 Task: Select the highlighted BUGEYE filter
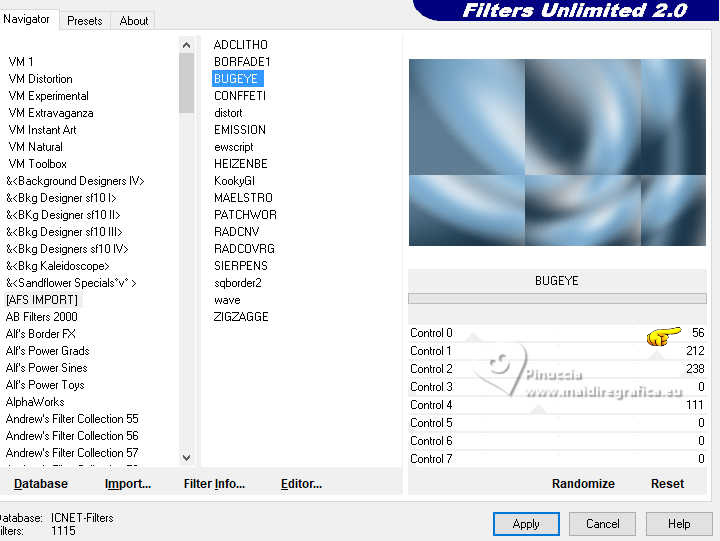pos(237,79)
